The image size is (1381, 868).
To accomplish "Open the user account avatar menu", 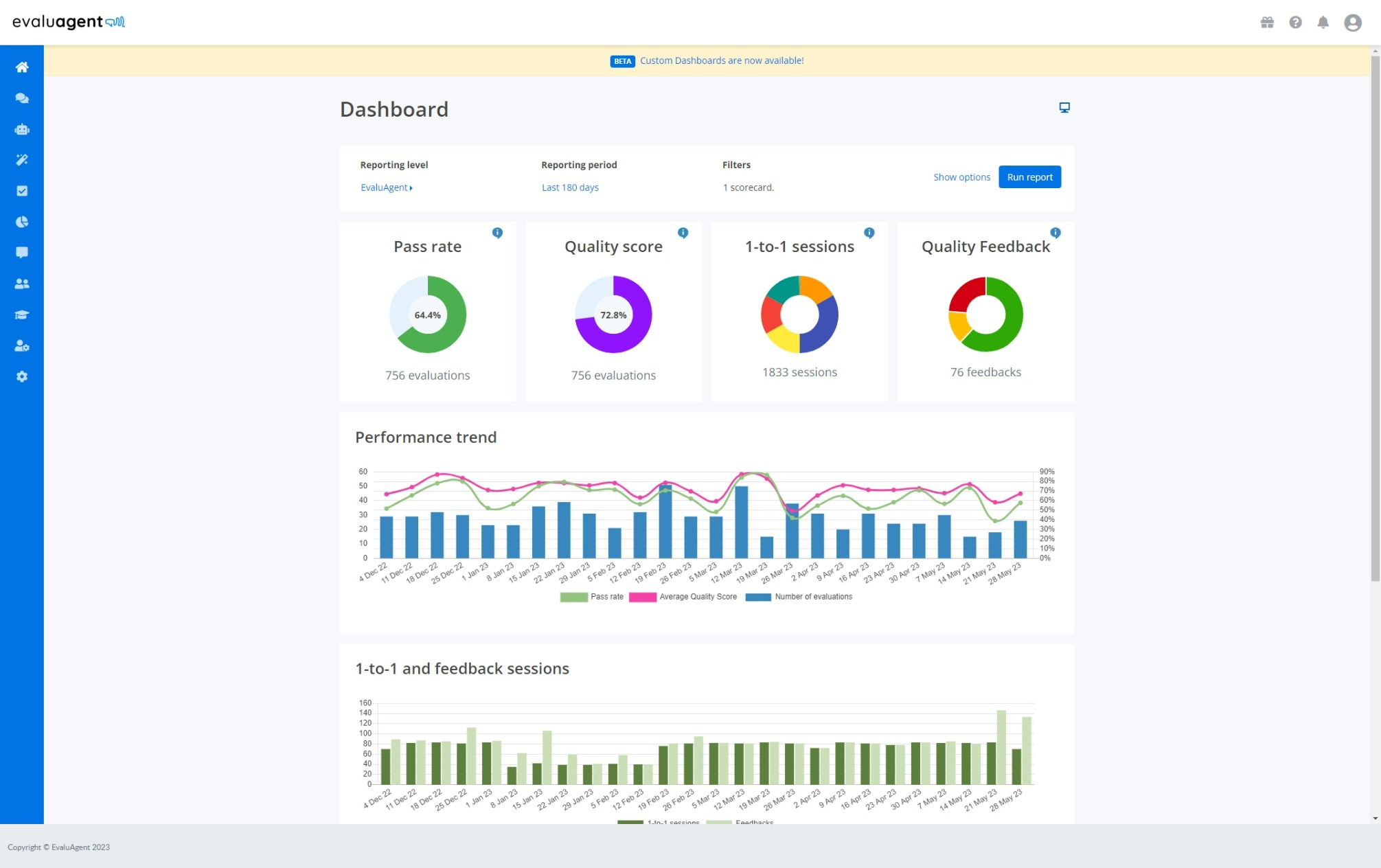I will 1352,23.
